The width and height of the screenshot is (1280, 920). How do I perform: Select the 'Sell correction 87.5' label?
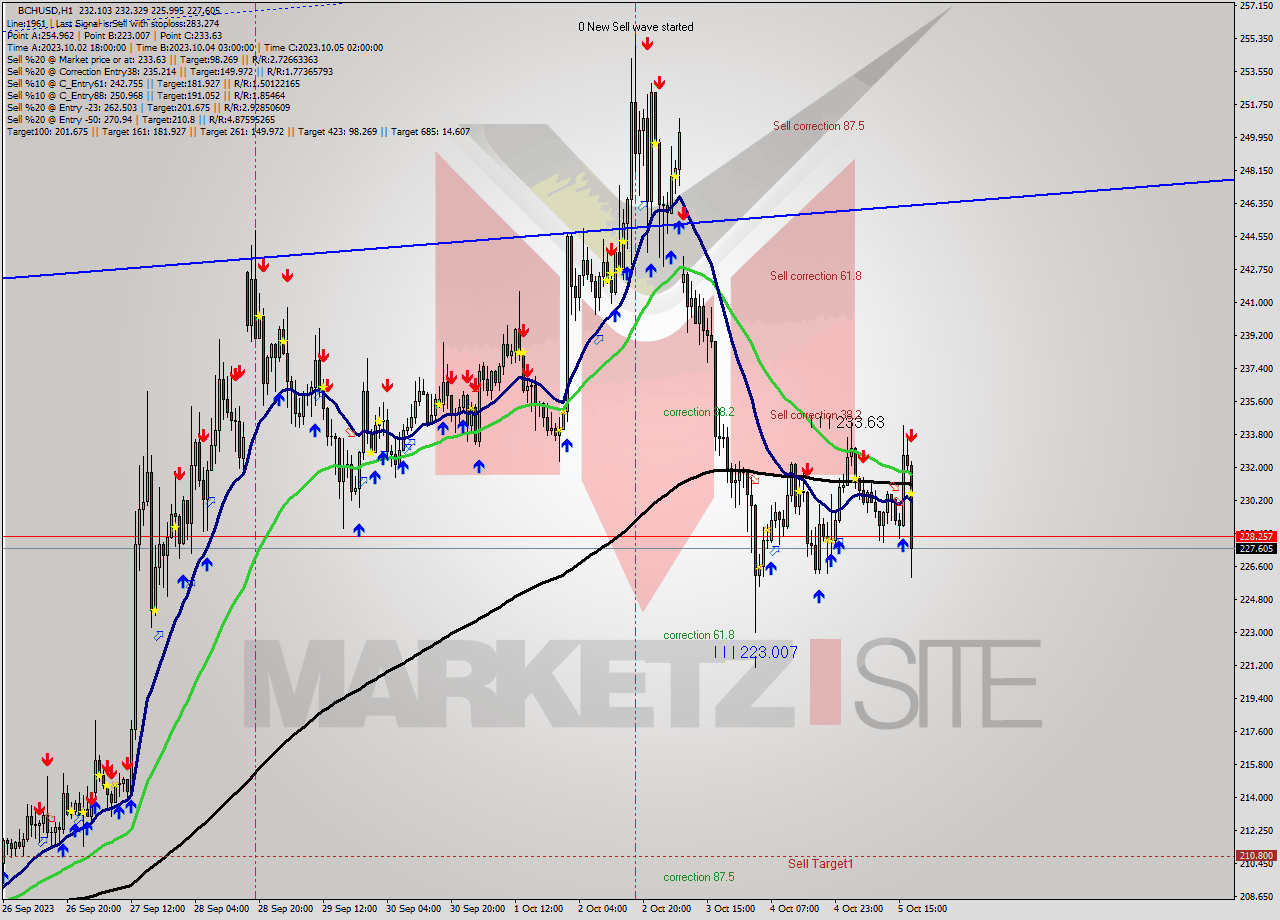[818, 126]
